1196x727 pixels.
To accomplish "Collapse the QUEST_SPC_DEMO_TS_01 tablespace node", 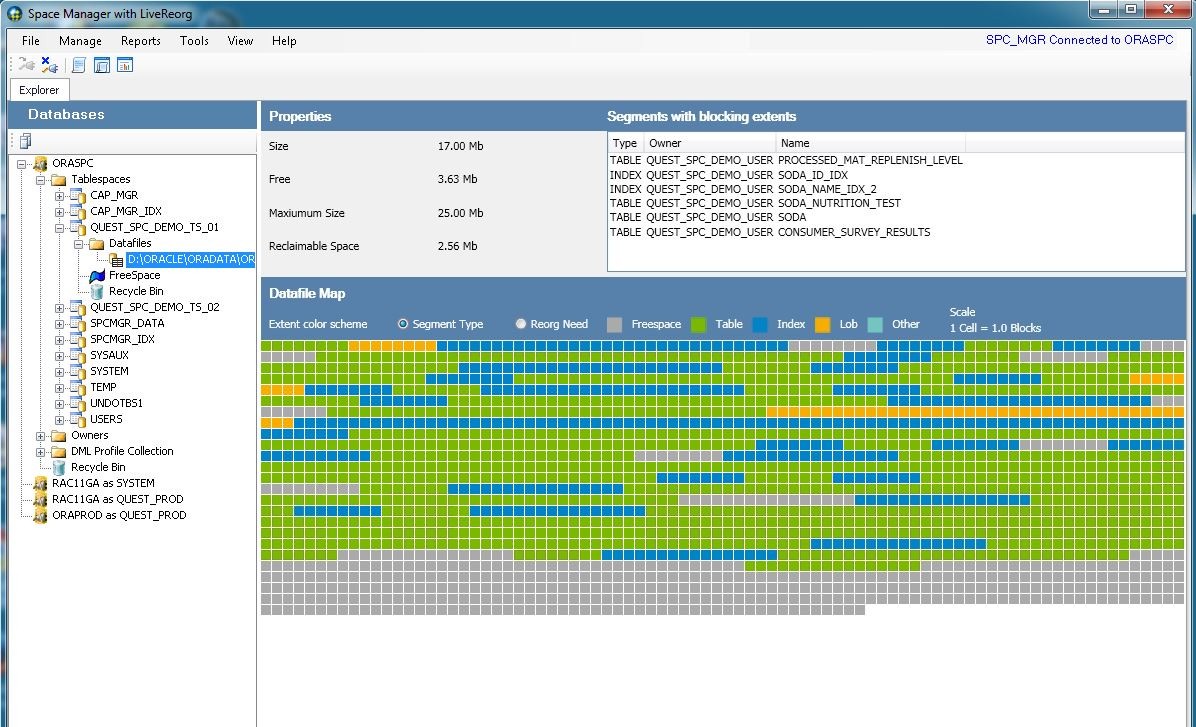I will pos(59,227).
